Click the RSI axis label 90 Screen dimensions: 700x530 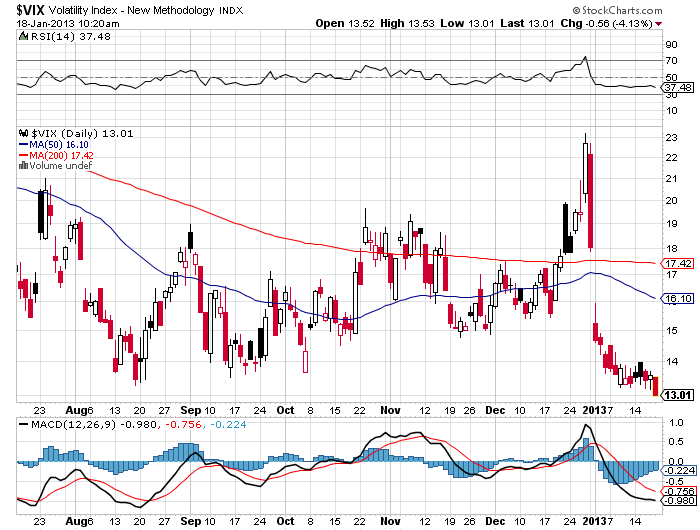(x=671, y=44)
